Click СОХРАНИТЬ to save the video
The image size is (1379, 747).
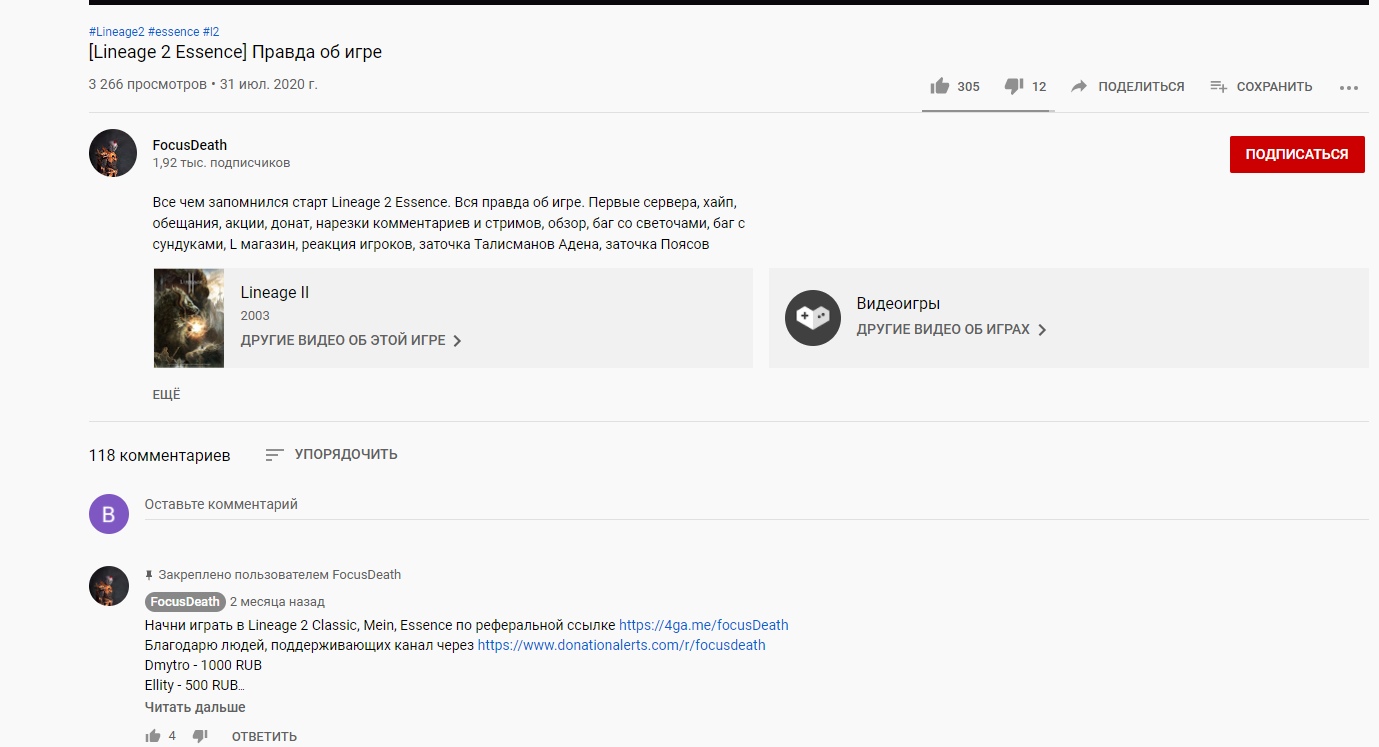tap(1274, 87)
